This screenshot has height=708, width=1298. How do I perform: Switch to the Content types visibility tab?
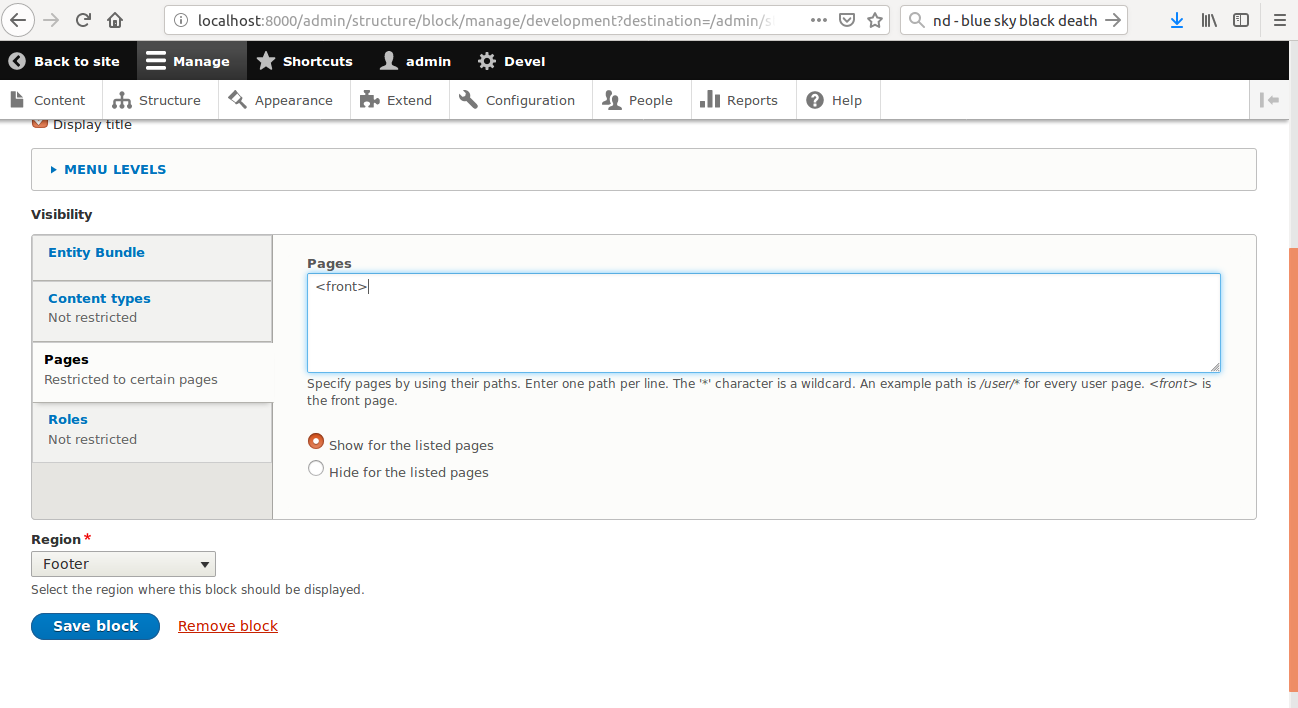tap(98, 298)
